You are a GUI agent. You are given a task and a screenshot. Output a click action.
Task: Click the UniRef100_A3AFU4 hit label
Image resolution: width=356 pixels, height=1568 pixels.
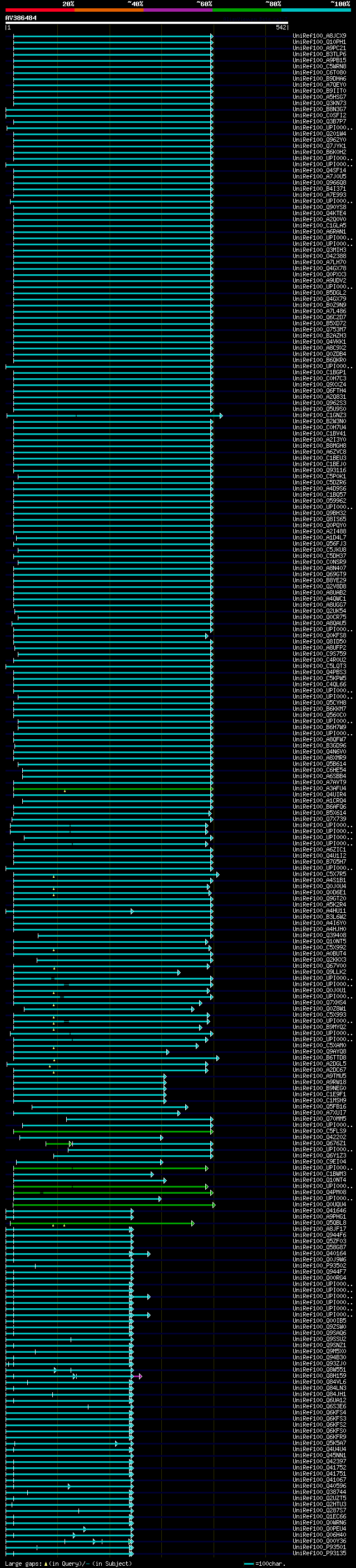(319, 788)
